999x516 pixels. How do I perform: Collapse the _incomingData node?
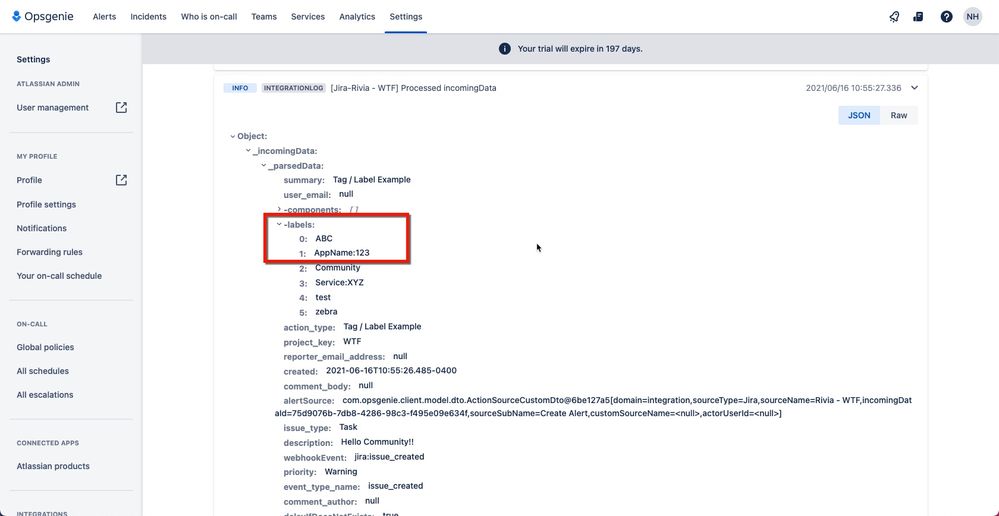[x=248, y=151]
